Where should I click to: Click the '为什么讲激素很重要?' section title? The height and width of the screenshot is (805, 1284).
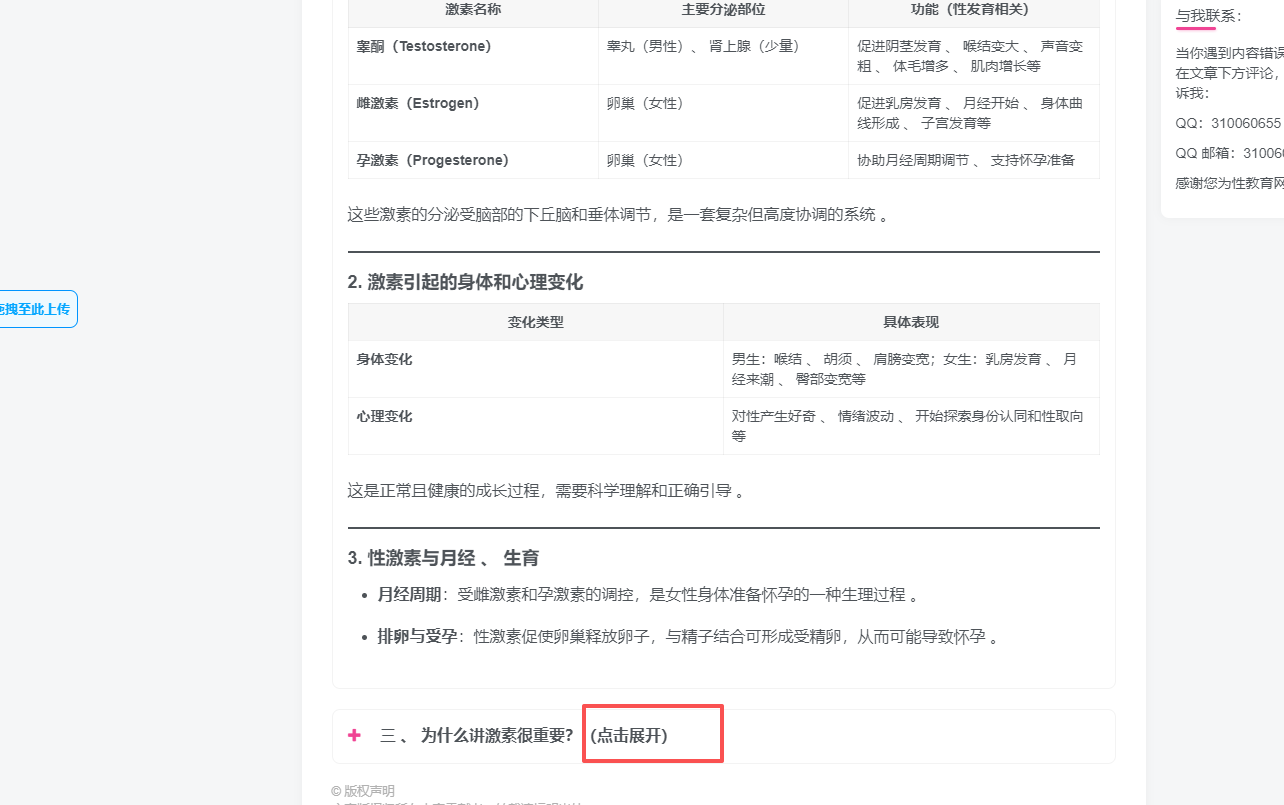tap(497, 736)
